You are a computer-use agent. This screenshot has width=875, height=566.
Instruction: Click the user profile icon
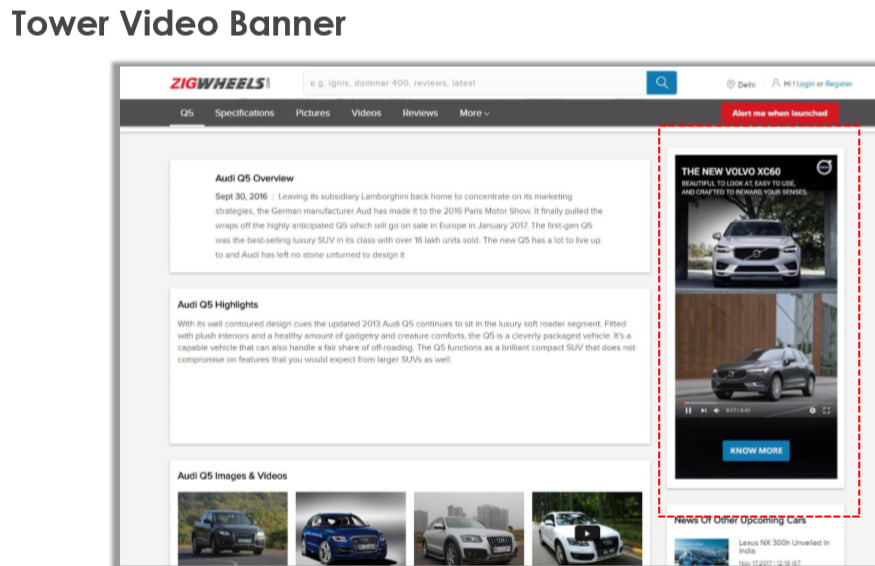[775, 83]
